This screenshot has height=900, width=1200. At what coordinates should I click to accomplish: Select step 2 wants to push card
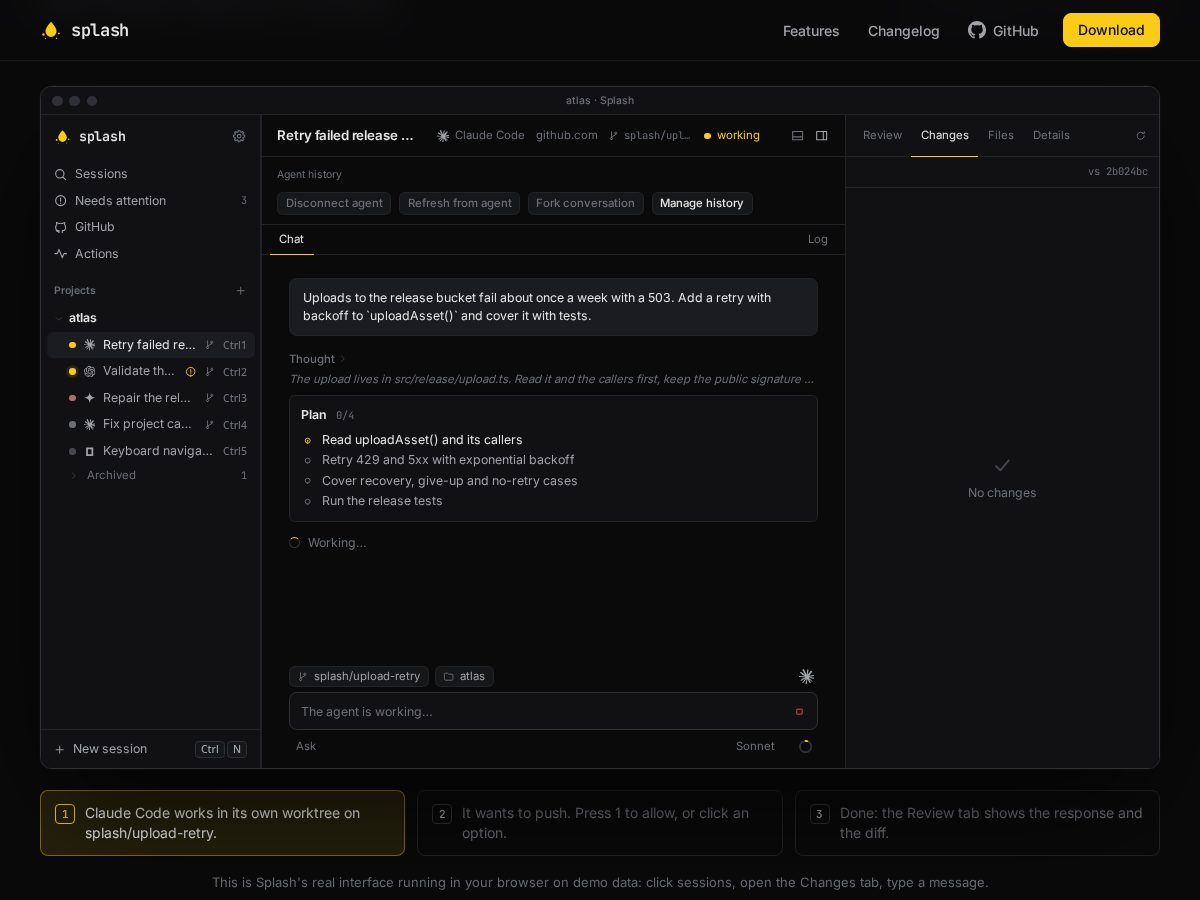click(600, 823)
